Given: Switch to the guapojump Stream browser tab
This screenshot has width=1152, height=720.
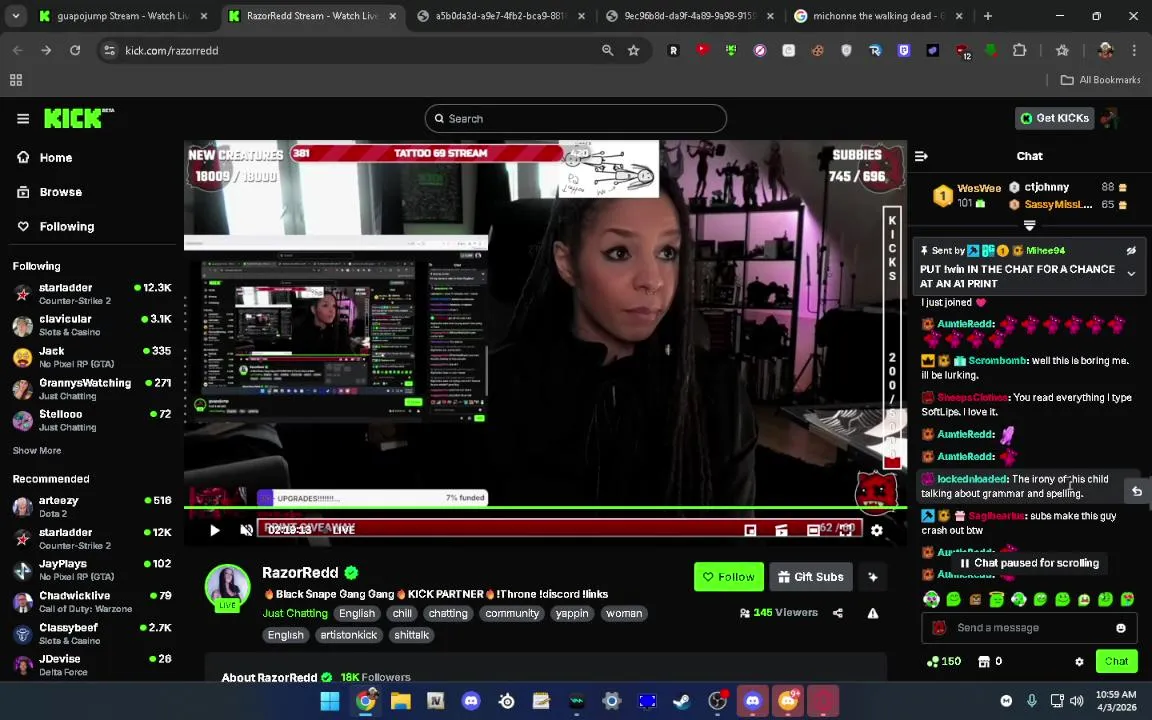Looking at the screenshot, I should [x=123, y=15].
